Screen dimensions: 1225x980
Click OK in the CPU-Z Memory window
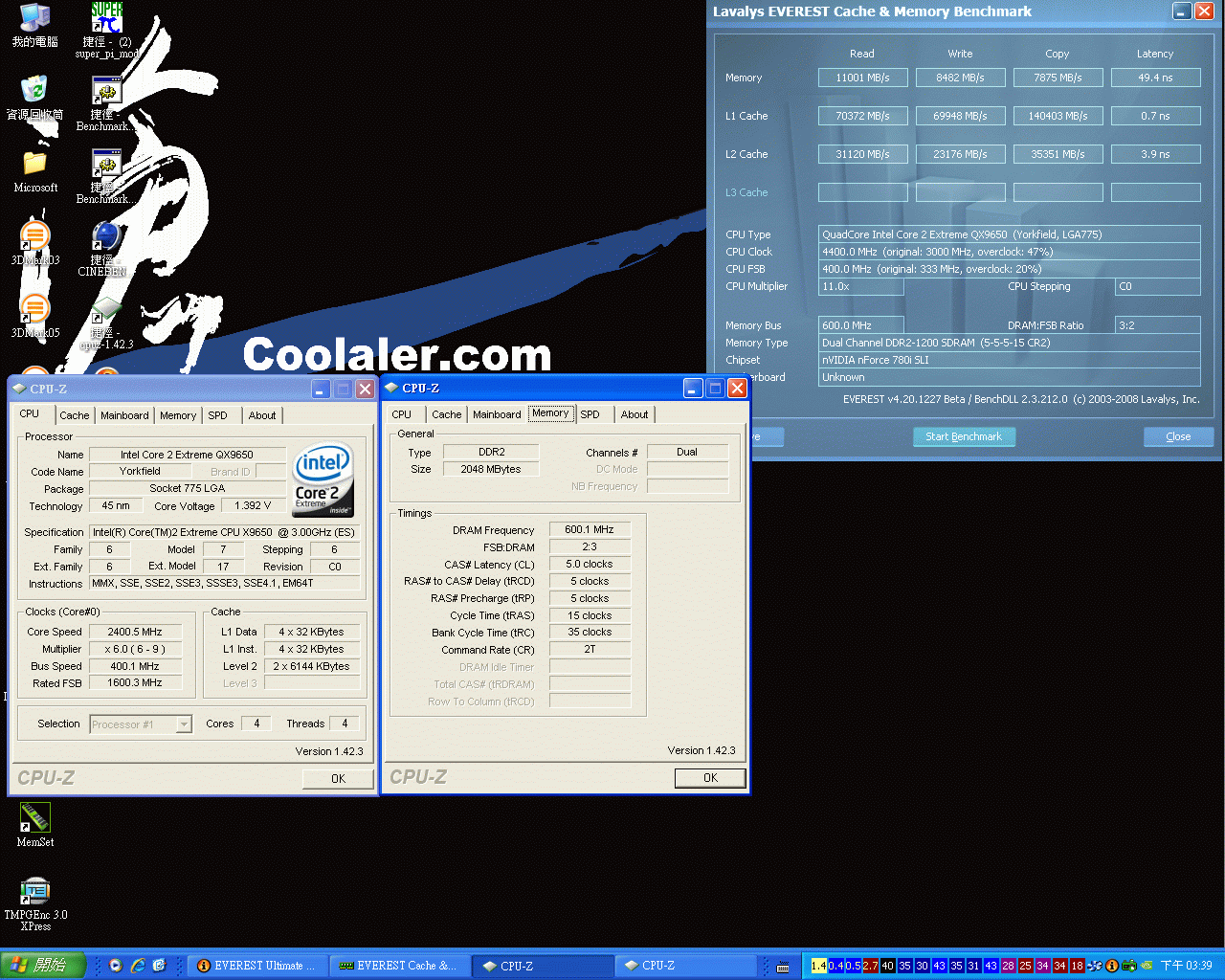pyautogui.click(x=710, y=778)
